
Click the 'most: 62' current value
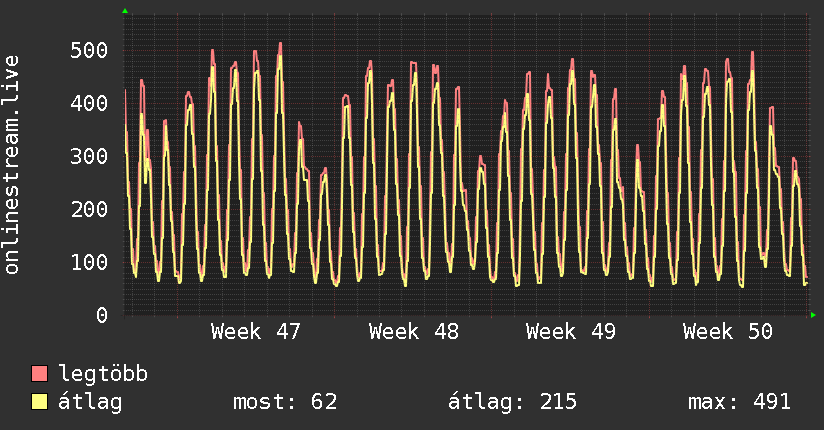tap(285, 402)
